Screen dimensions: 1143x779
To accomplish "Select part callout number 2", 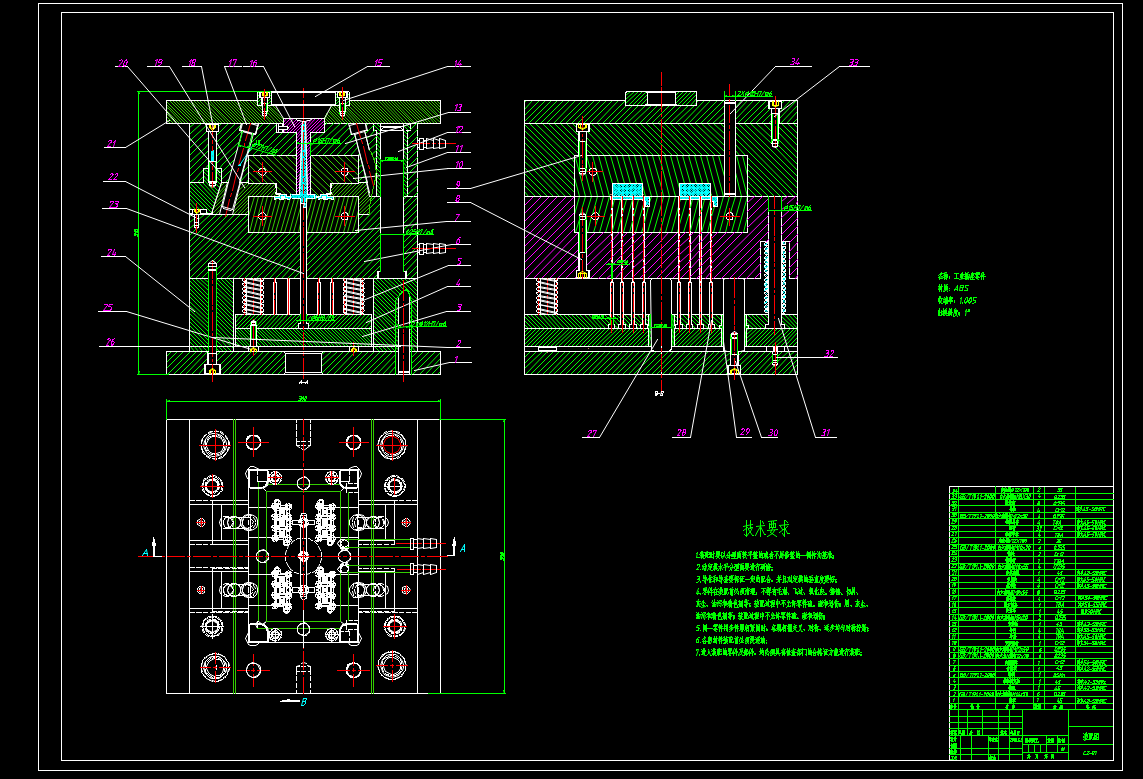I will coord(459,343).
